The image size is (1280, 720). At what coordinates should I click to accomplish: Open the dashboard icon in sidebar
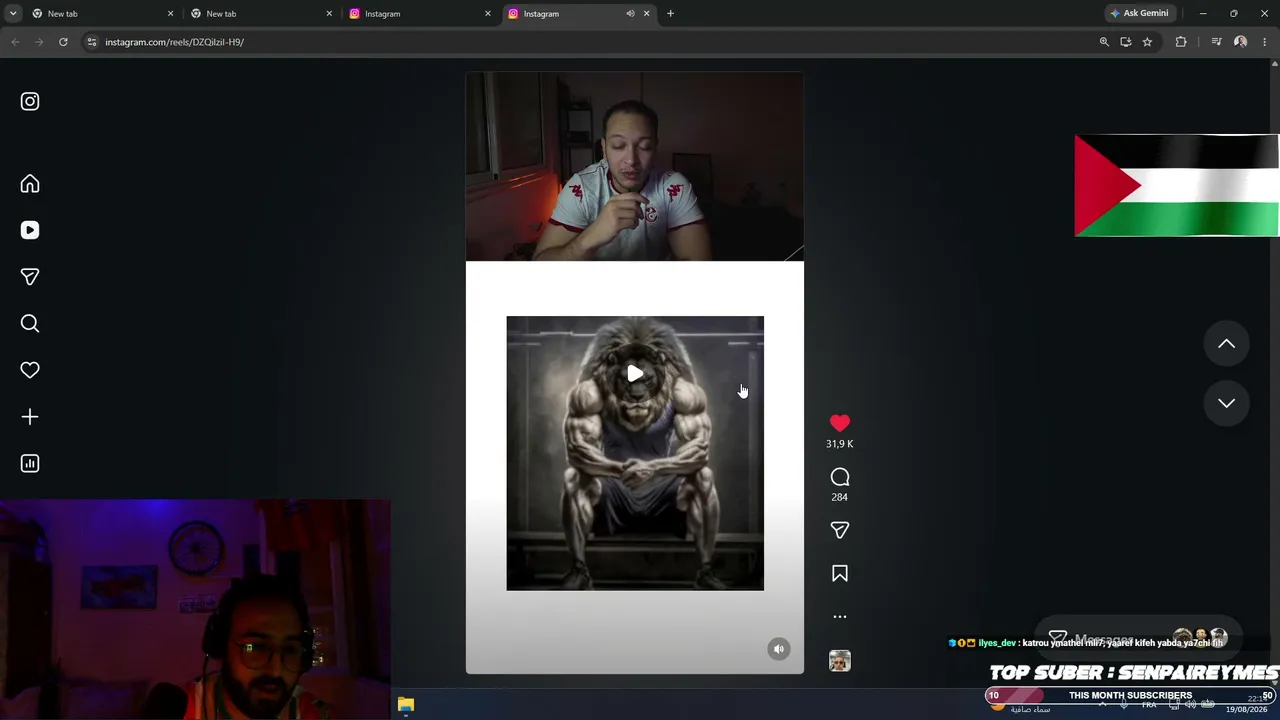[x=30, y=463]
